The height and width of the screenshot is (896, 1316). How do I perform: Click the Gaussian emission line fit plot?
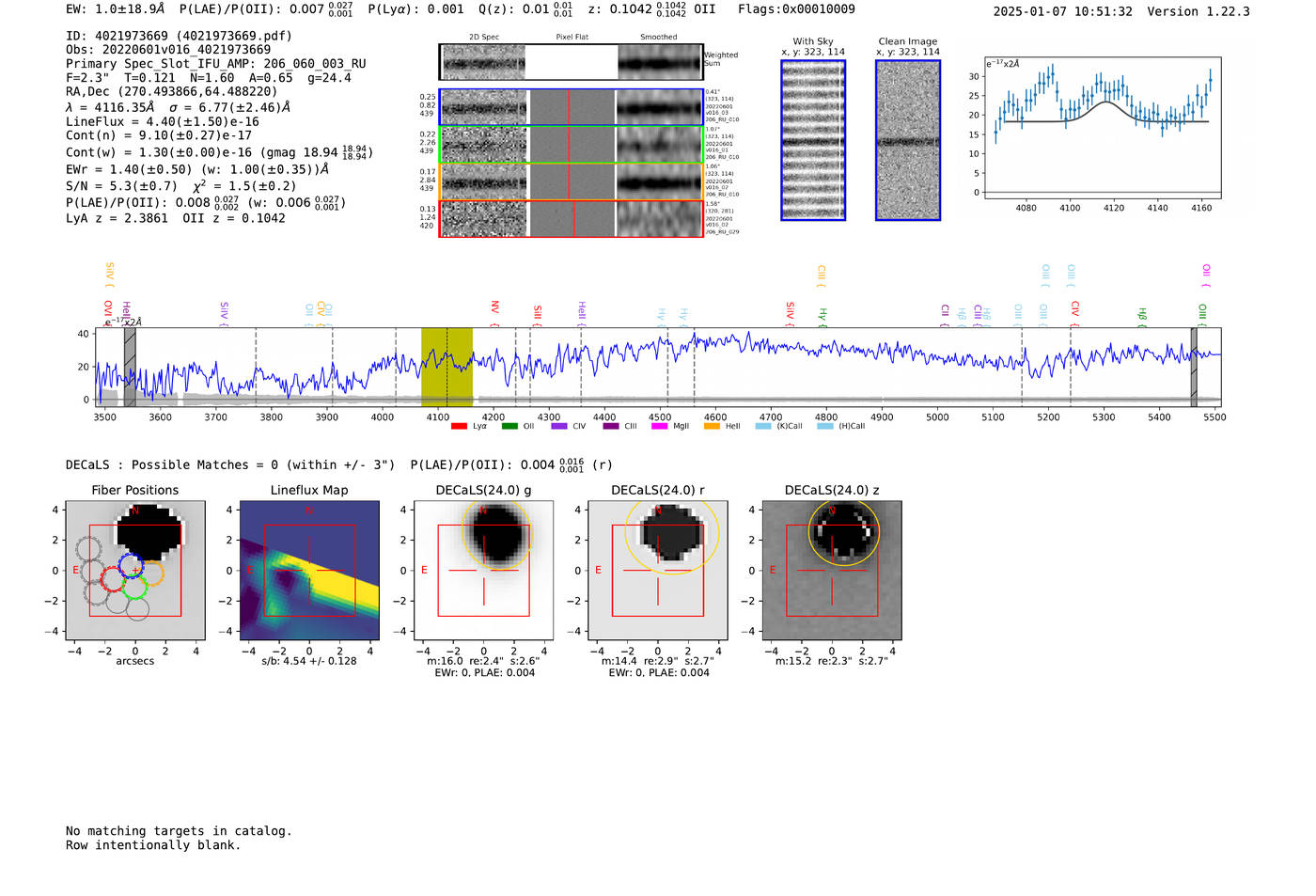click(x=1103, y=129)
